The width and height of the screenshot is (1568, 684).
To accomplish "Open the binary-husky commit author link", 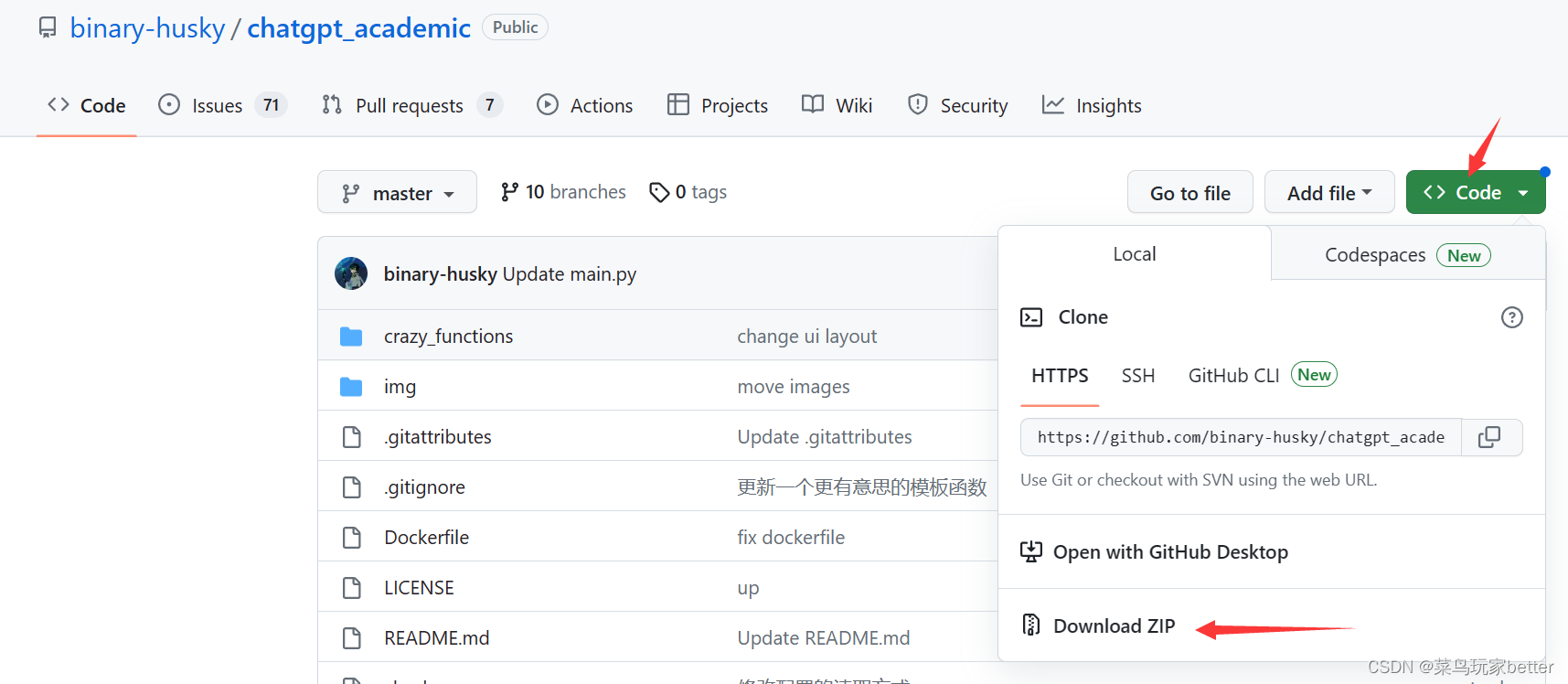I will pos(441,274).
